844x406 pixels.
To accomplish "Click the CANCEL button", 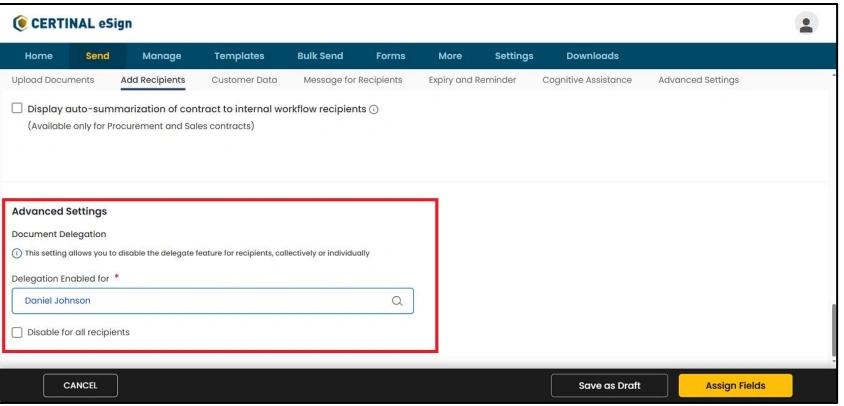I will pyautogui.click(x=80, y=386).
